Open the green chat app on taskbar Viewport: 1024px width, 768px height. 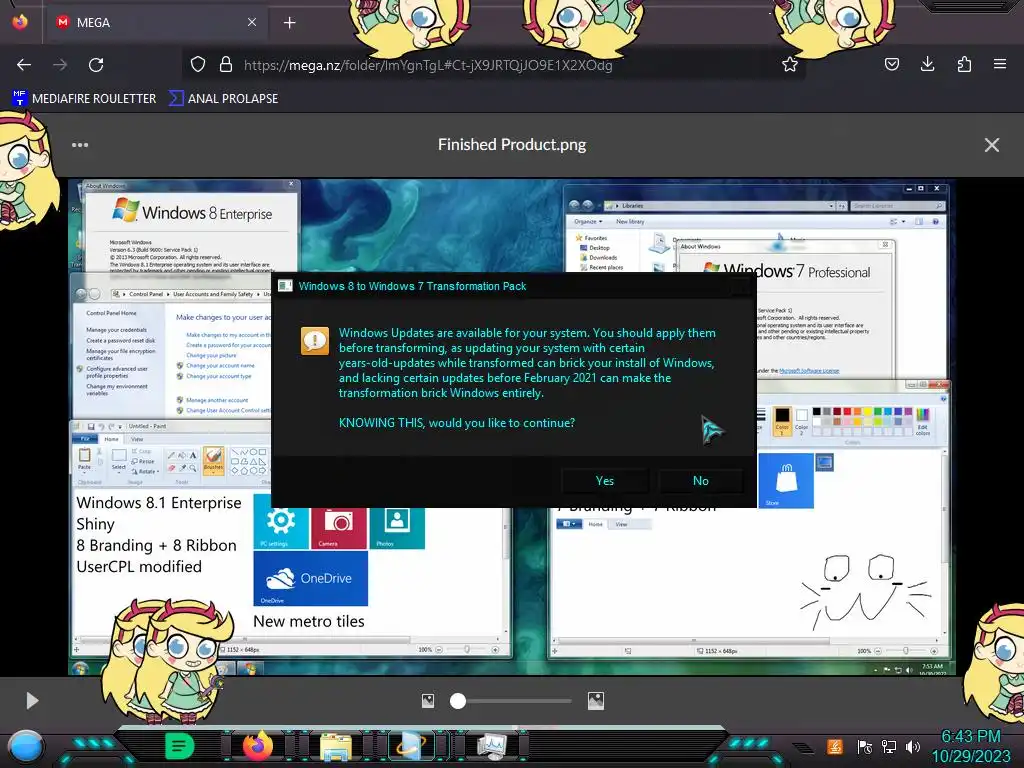180,746
